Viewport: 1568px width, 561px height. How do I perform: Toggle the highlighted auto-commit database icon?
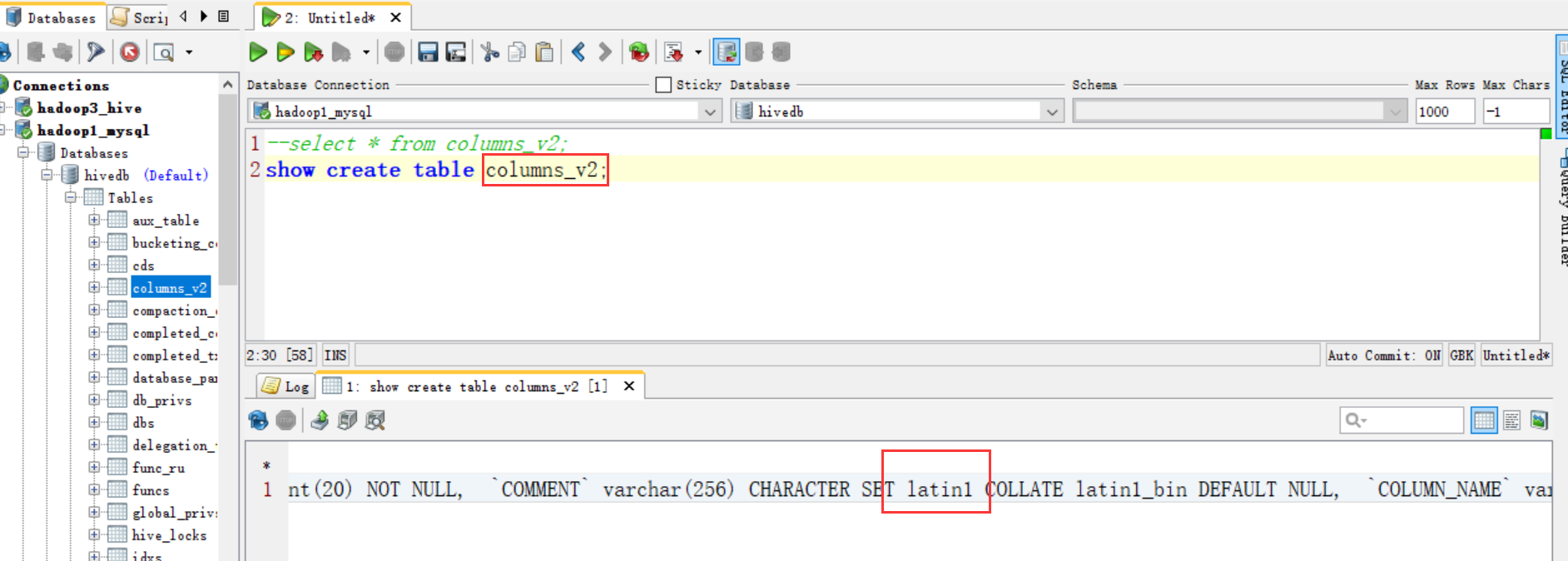coord(727,52)
